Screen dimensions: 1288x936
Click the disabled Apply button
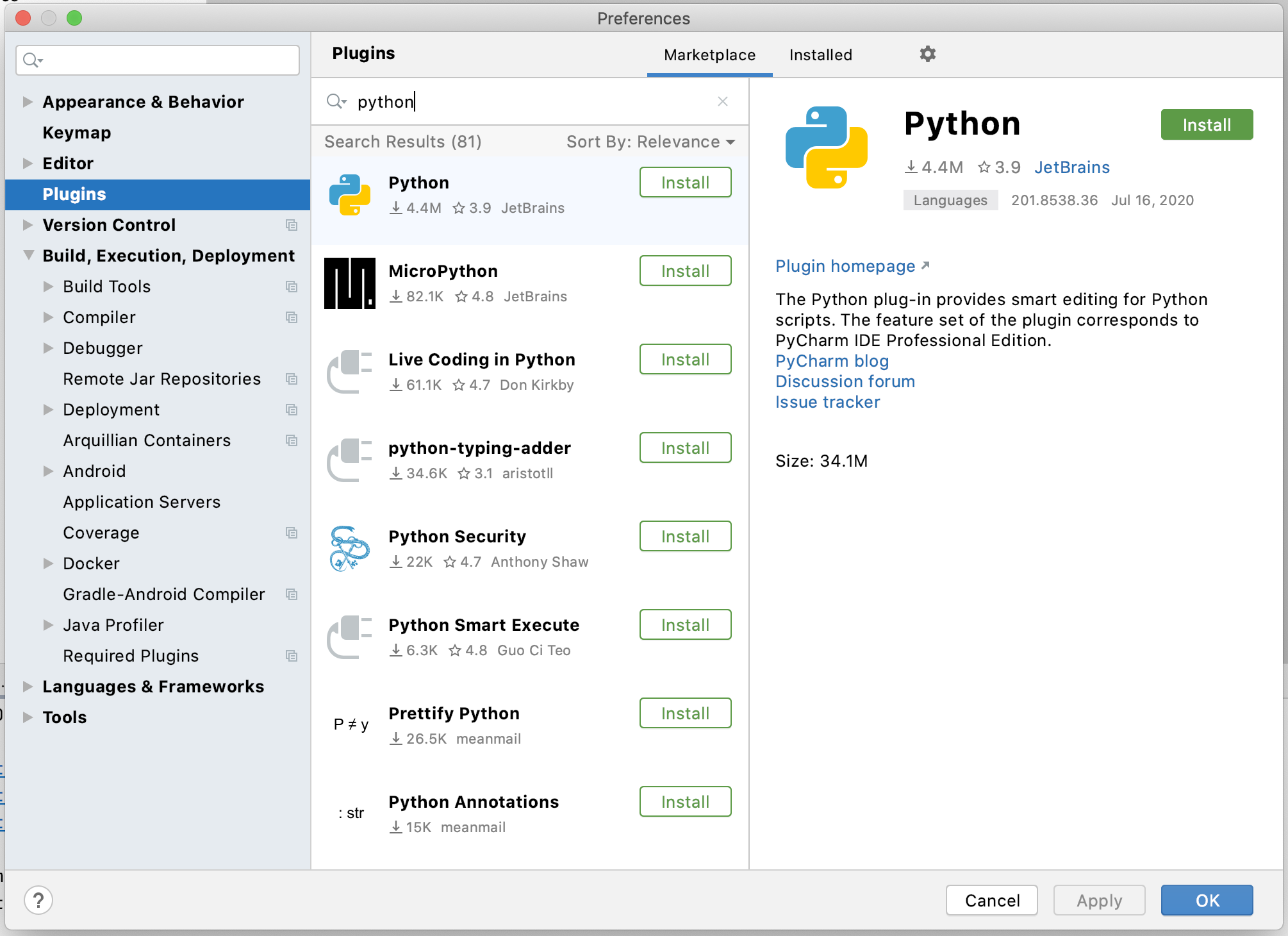pyautogui.click(x=1099, y=900)
